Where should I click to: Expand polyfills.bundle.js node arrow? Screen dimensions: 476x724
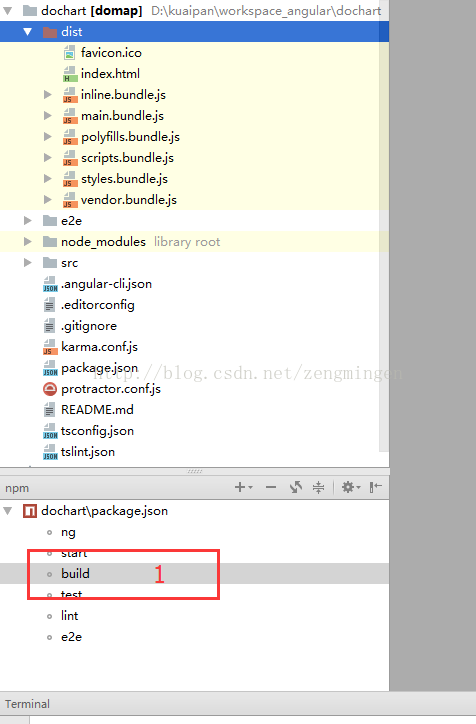click(48, 137)
